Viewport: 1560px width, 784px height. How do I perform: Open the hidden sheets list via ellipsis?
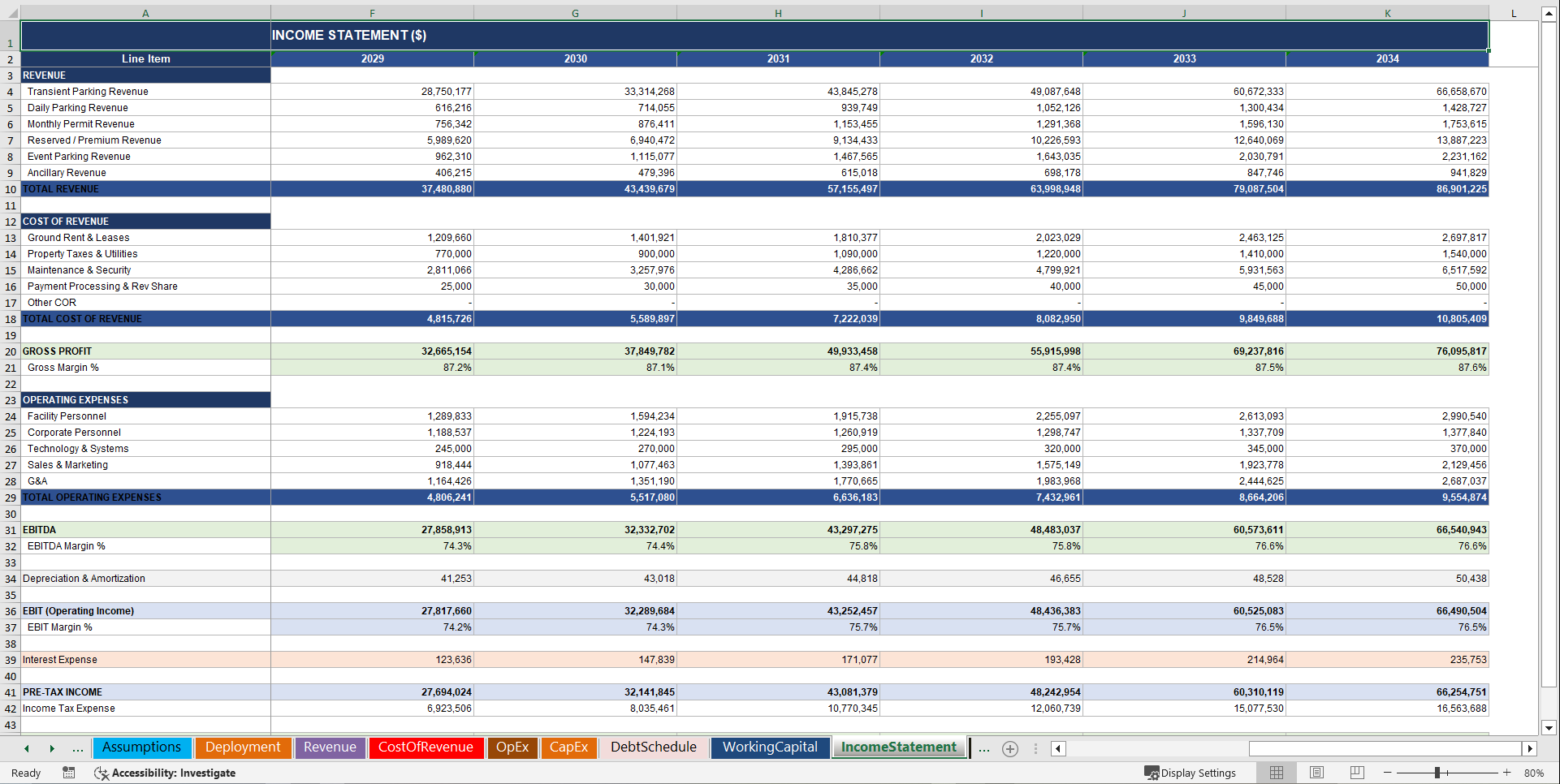(x=78, y=748)
